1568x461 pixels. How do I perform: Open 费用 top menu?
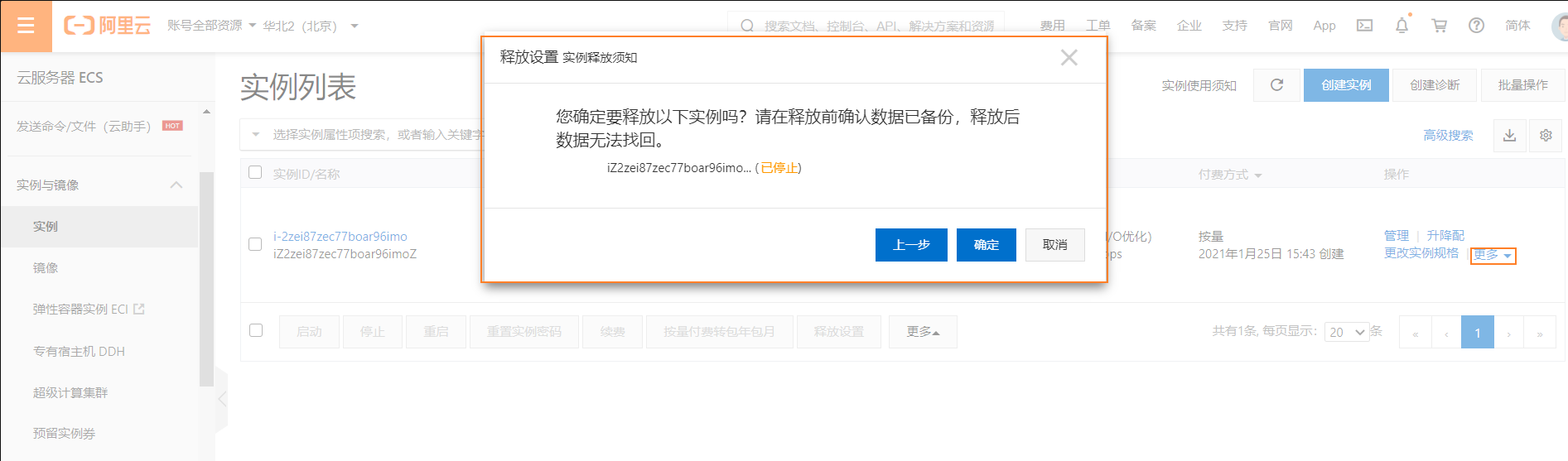coord(1052,26)
